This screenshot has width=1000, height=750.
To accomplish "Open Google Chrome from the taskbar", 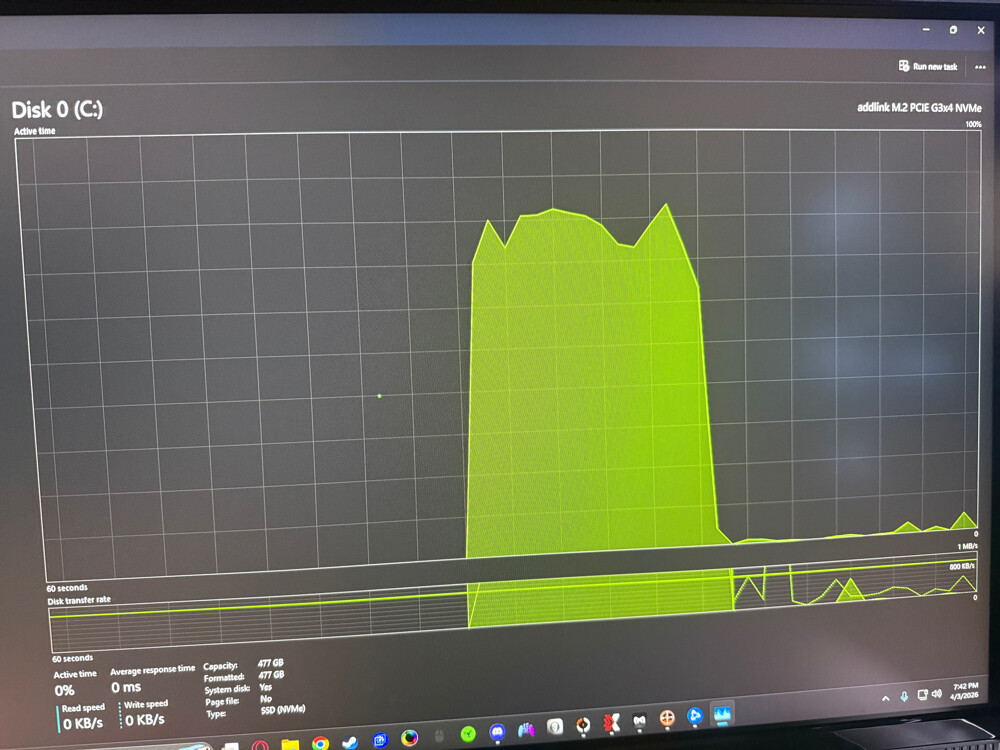I will click(x=320, y=743).
